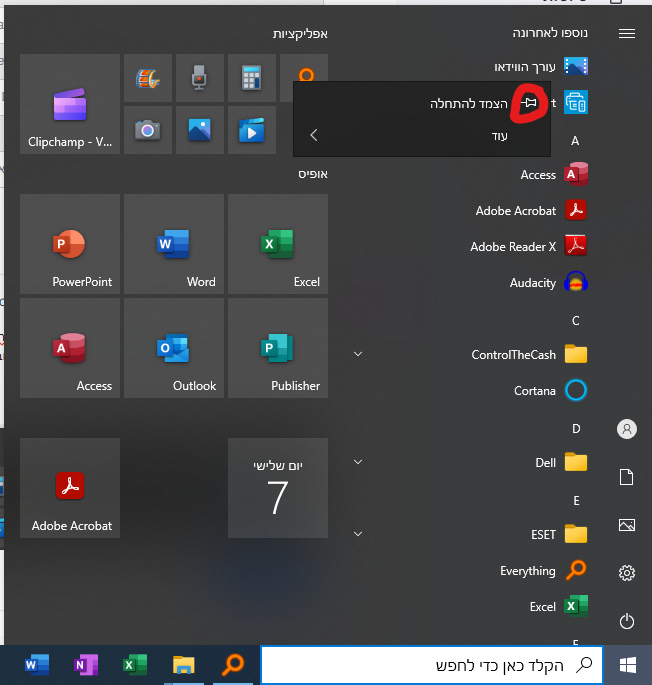The image size is (652, 685).
Task: Click the Windows Start button
Action: point(628,665)
